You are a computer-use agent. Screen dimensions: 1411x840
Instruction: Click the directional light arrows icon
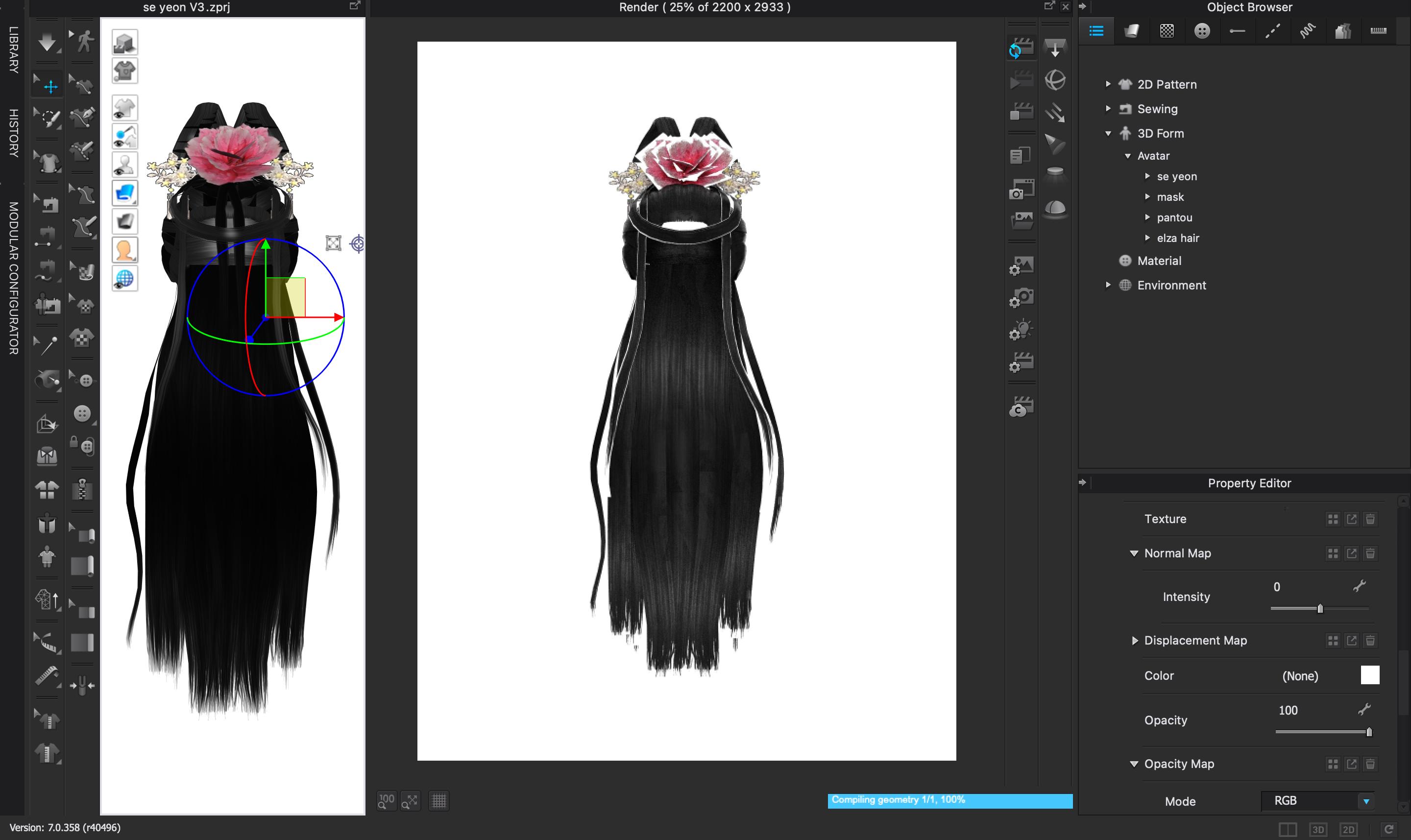coord(1055,112)
